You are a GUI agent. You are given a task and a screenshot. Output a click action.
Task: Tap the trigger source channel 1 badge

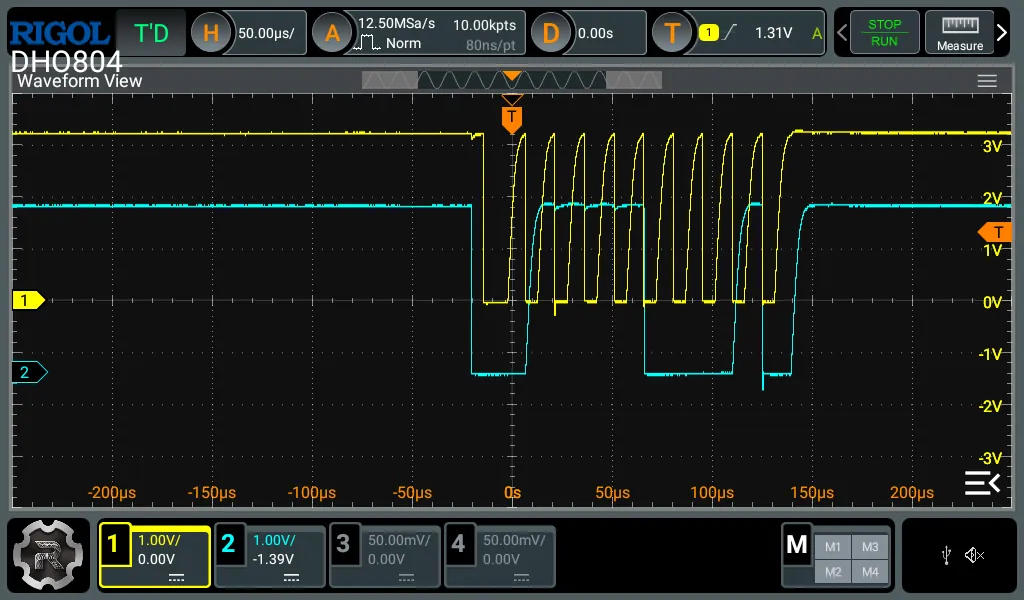[708, 32]
